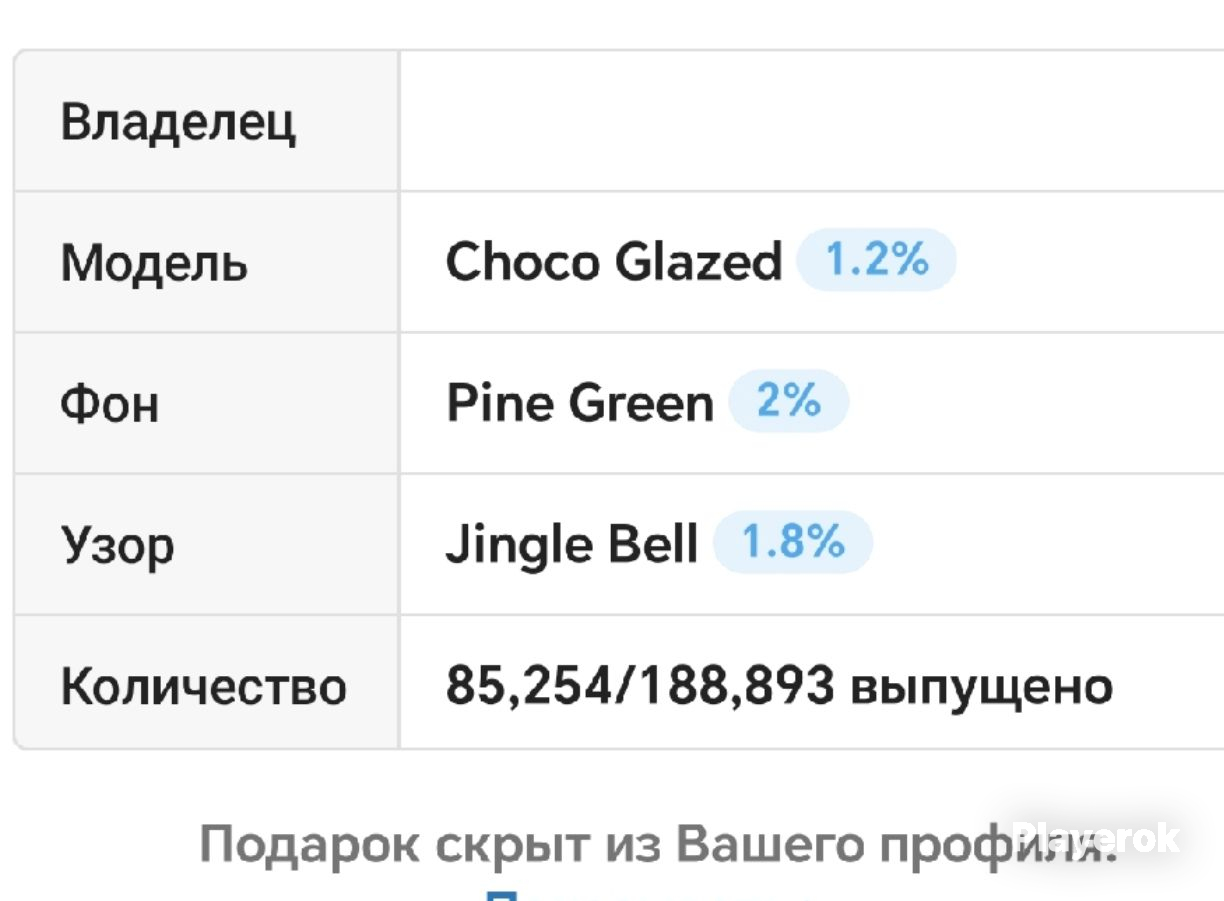Screen dimensions: 1224x901
Task: Click the 85,254 issued number
Action: (532, 687)
